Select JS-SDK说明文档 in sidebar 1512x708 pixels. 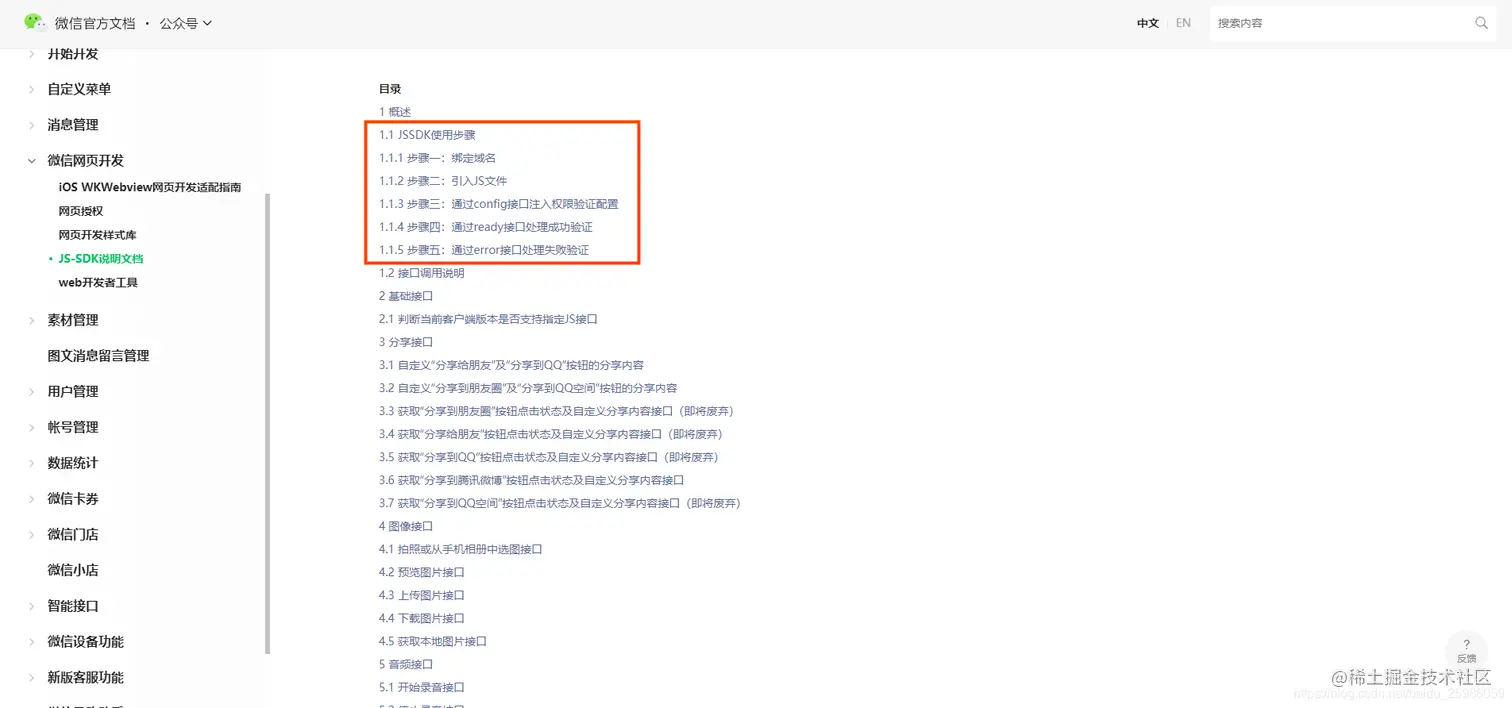click(x=100, y=259)
